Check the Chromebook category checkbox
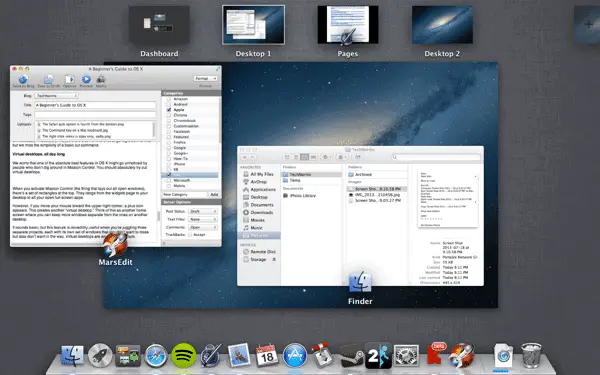The width and height of the screenshot is (600, 375). point(169,121)
